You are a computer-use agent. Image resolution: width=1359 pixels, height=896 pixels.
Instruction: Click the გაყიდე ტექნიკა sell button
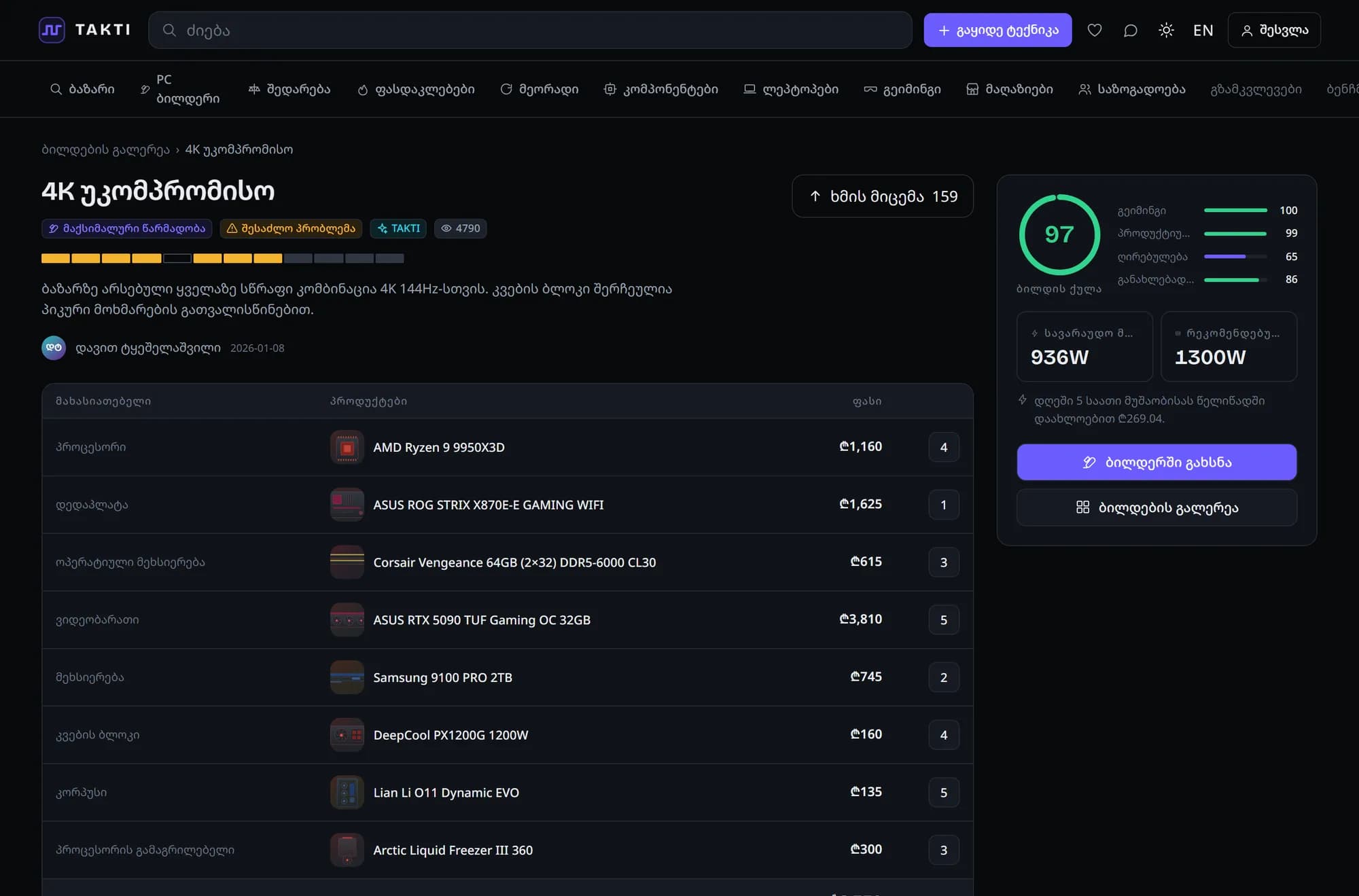tap(998, 30)
